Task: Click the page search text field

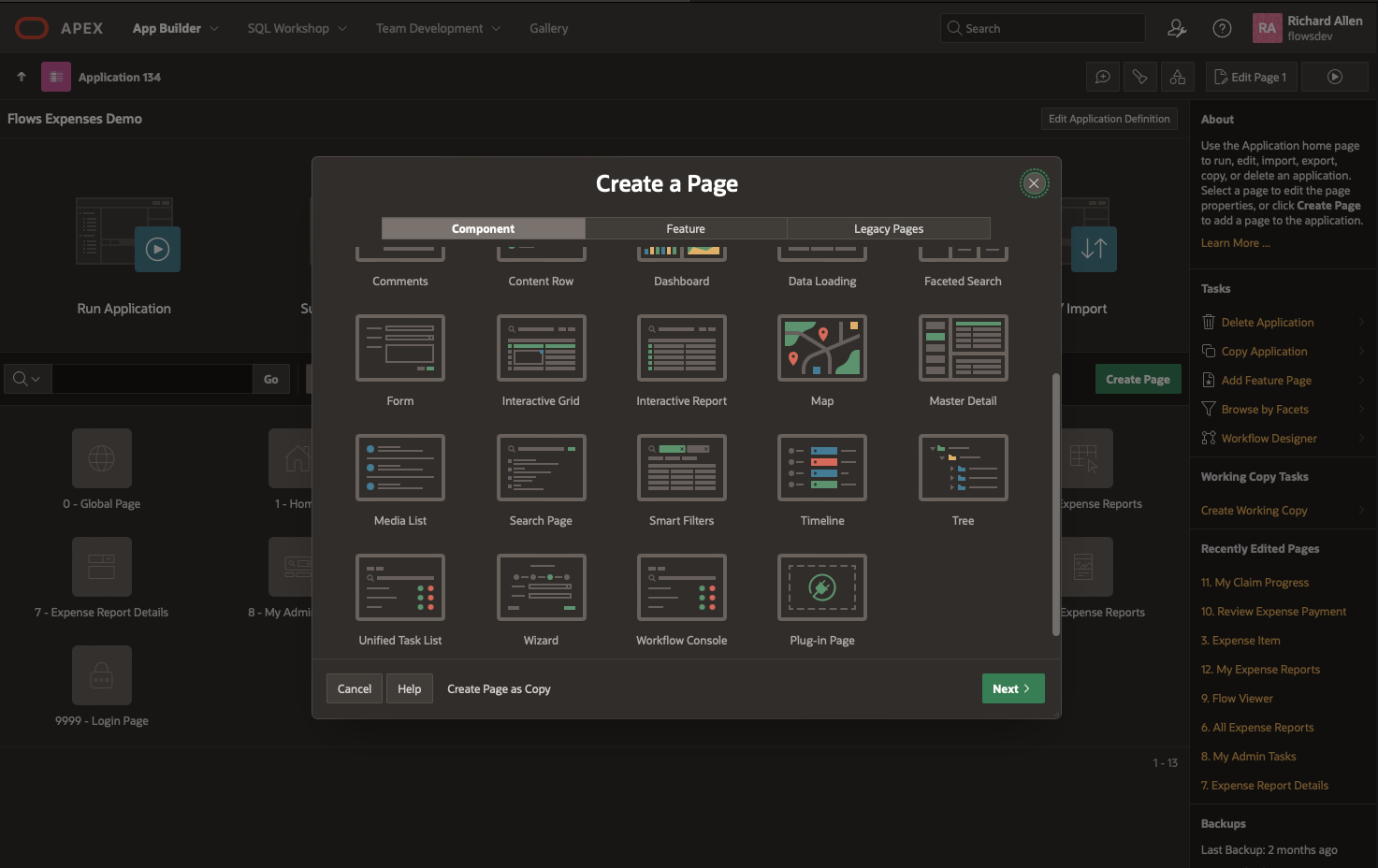Action: (152, 379)
